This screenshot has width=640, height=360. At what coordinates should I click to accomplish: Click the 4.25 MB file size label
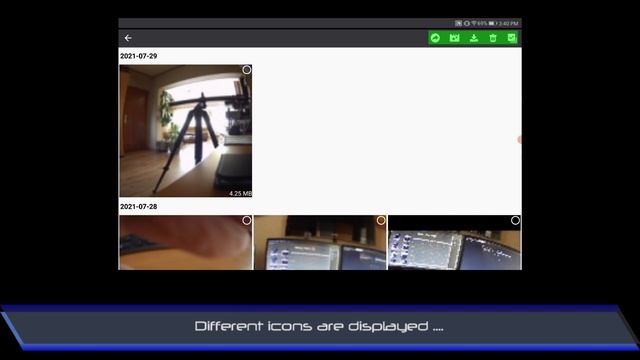[240, 193]
